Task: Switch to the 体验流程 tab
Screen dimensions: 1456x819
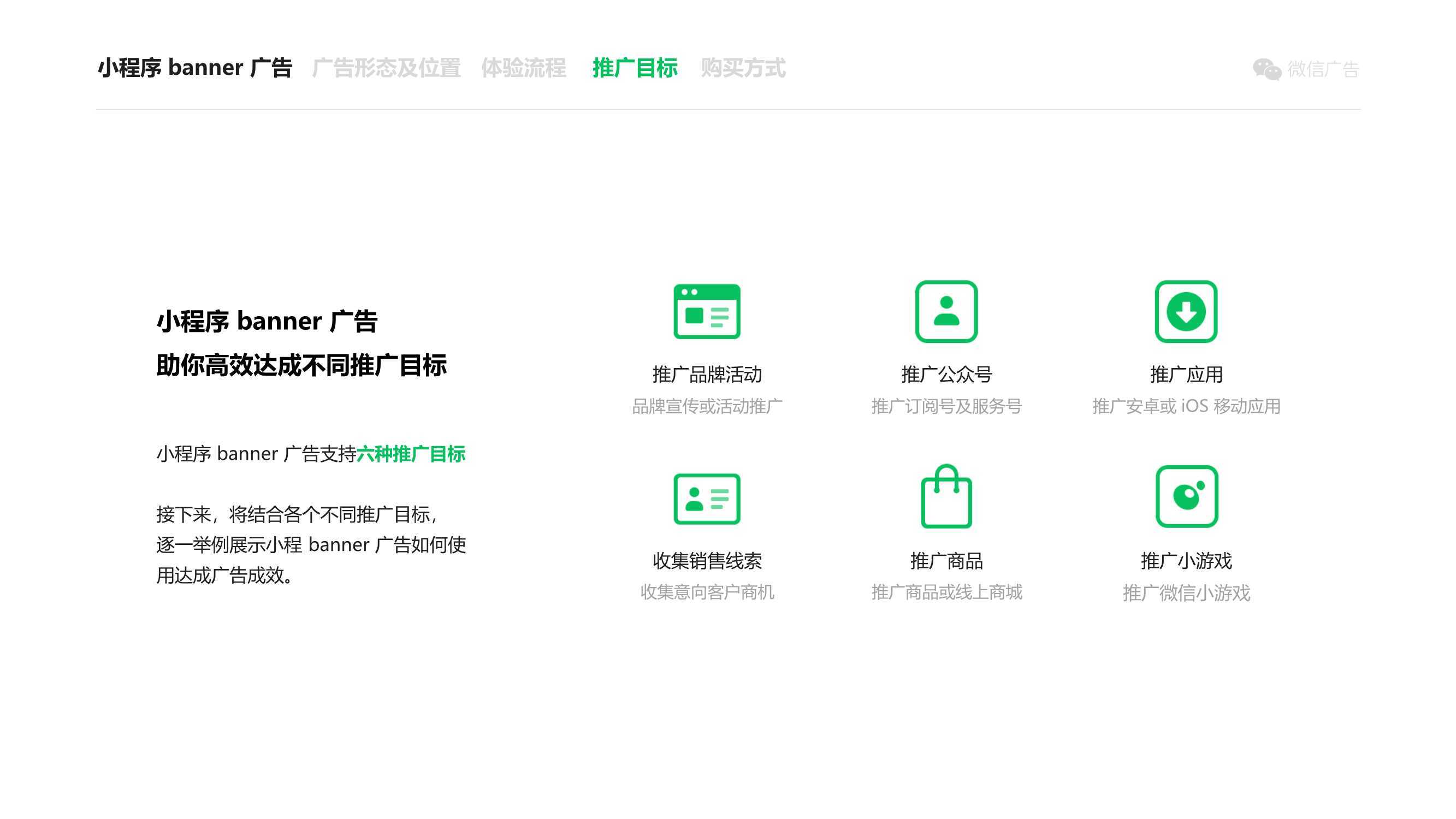Action: (x=523, y=68)
